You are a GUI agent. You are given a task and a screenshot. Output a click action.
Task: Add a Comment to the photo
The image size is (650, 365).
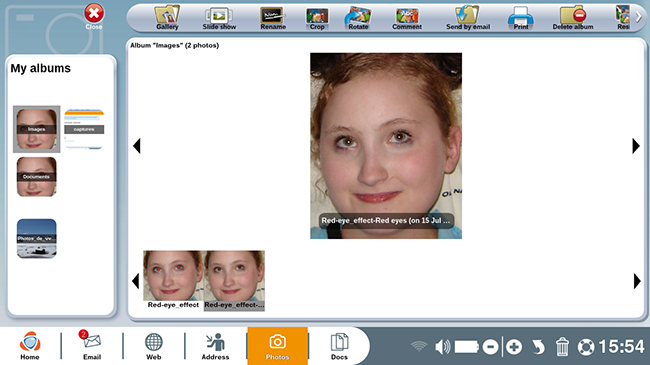coord(407,18)
